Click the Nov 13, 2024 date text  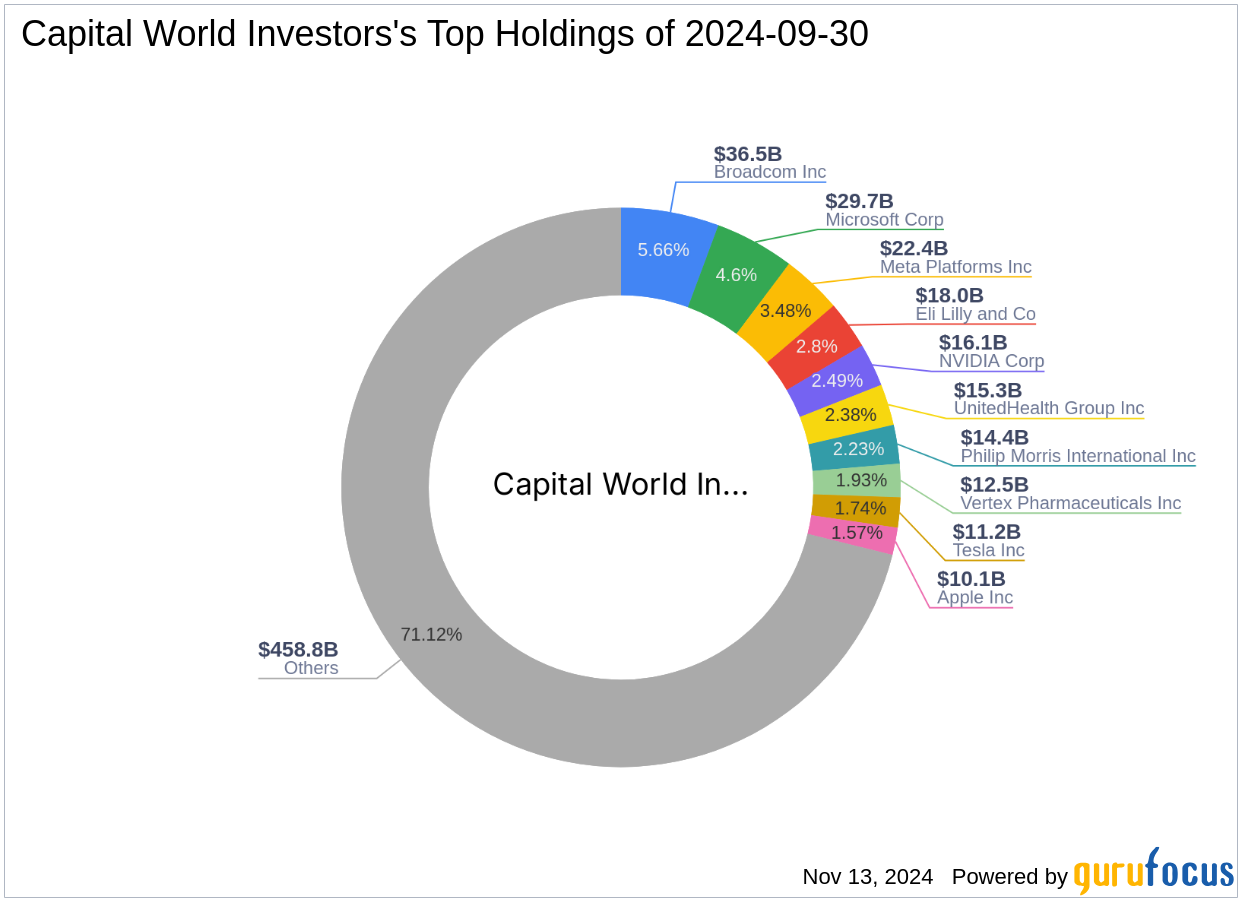click(867, 877)
